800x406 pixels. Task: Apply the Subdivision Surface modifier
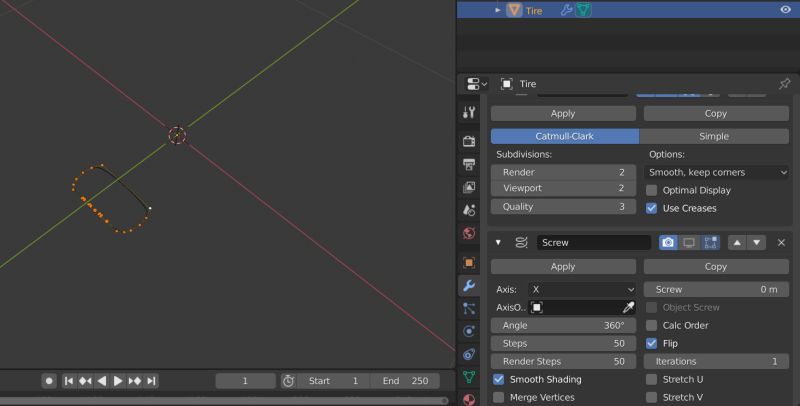coord(563,114)
